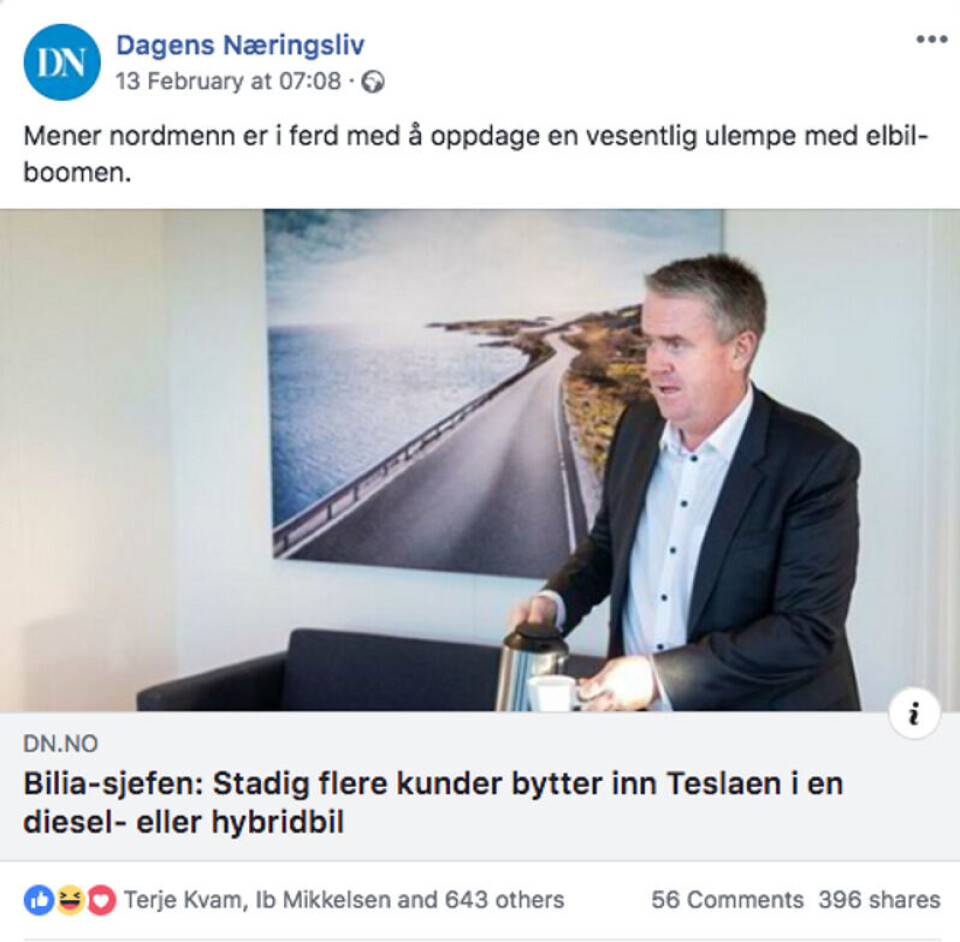This screenshot has width=960, height=942.
Task: Click the globe public-privacy icon
Action: [x=373, y=82]
